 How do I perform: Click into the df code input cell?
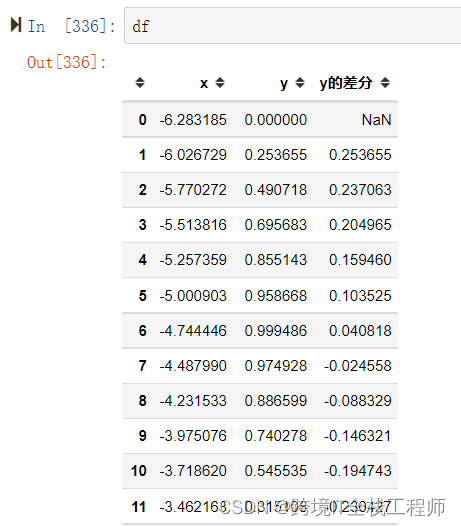[293, 26]
